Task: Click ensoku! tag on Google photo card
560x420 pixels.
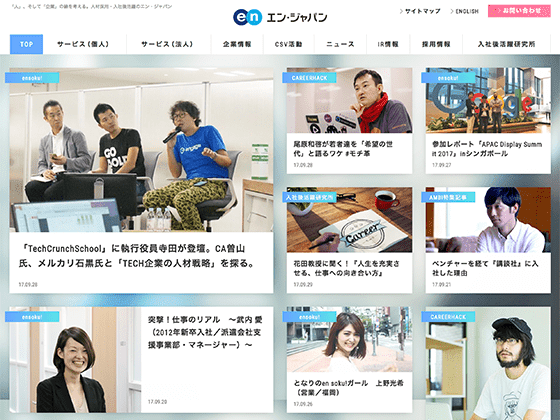Action: 448,78
